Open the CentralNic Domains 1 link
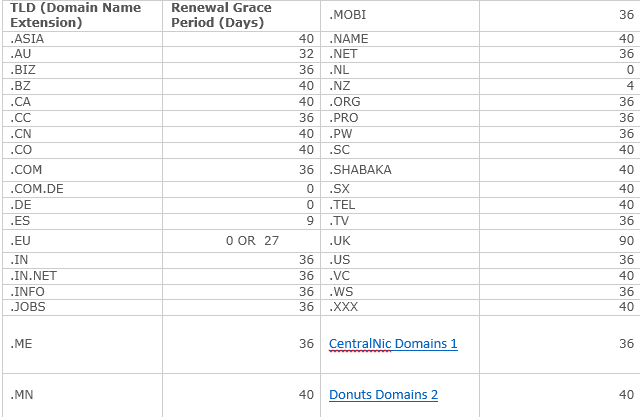This screenshot has width=640, height=417. click(x=393, y=344)
